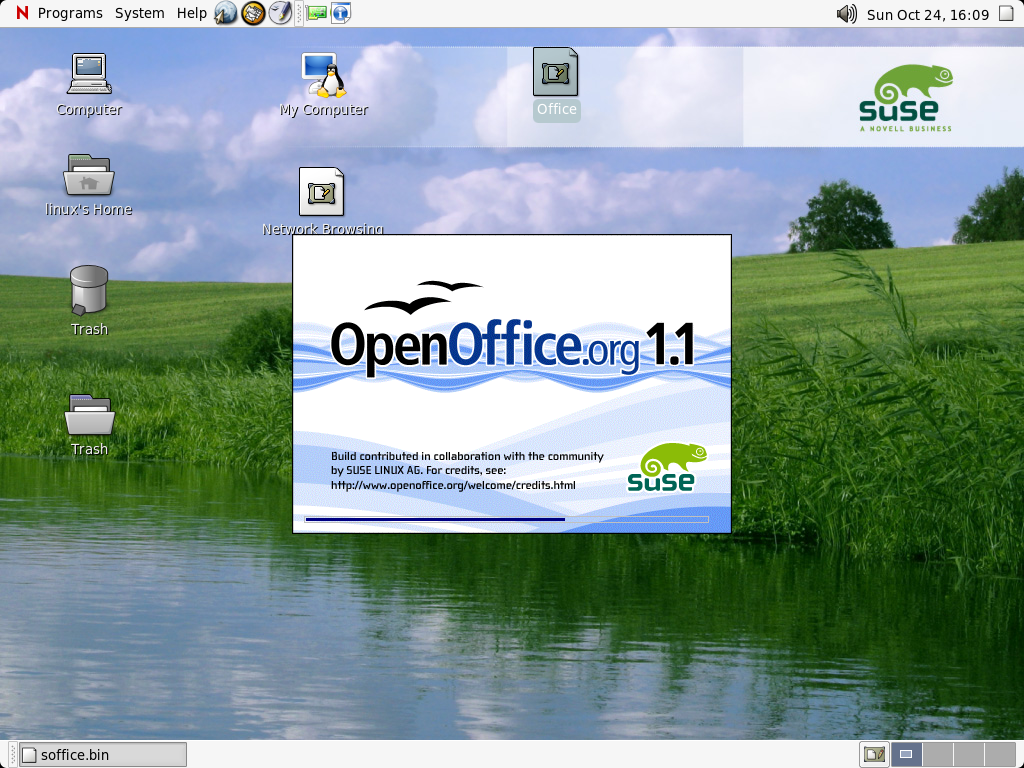Switch to the third workspace
1024x768 pixels.
968,754
